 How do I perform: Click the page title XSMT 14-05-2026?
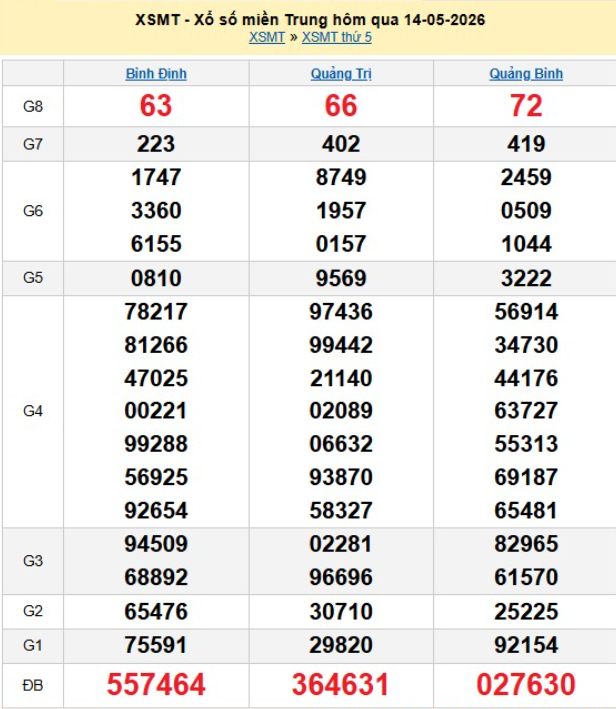(310, 20)
